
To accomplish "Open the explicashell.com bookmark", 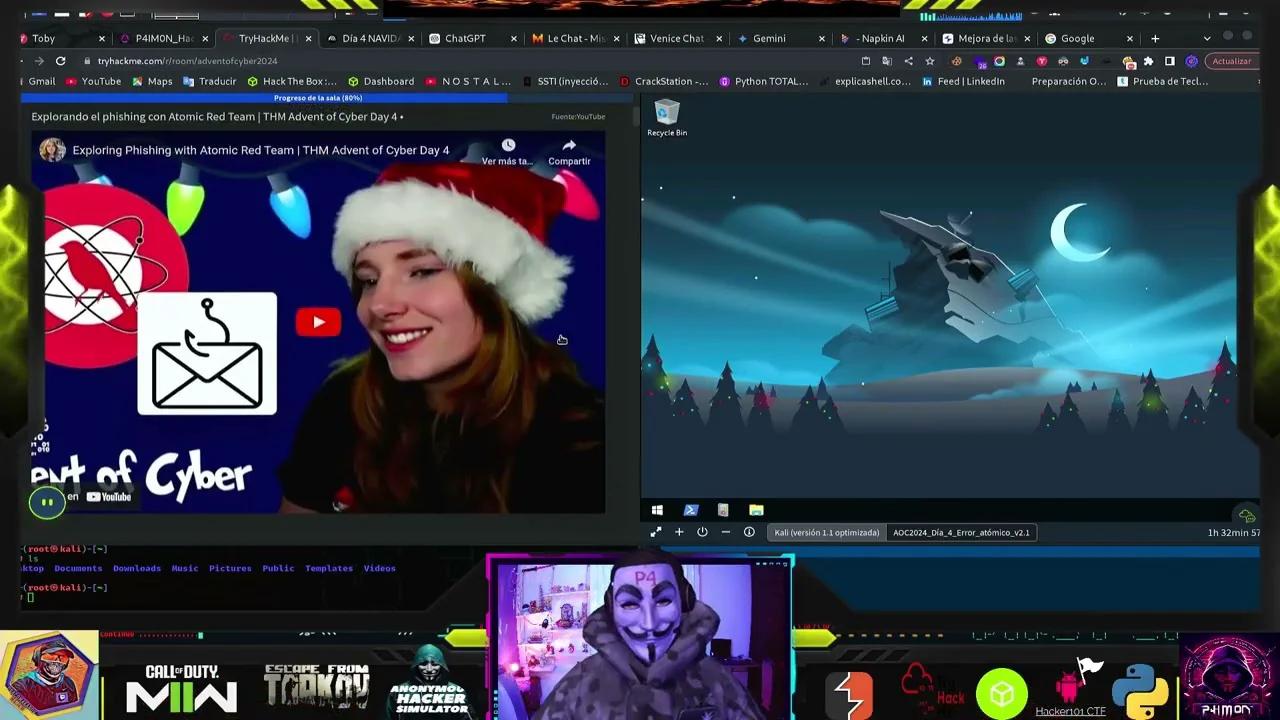I will [865, 81].
